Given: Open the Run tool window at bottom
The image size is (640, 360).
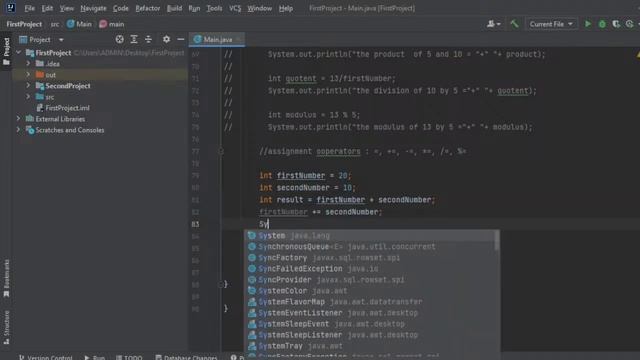Looking at the screenshot, I should [94, 357].
